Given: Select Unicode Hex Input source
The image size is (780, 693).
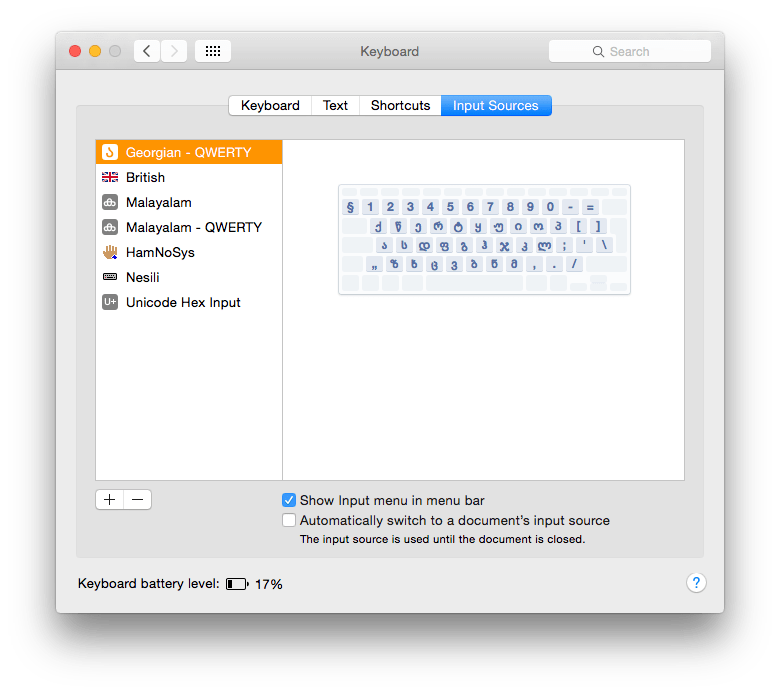Looking at the screenshot, I should pyautogui.click(x=189, y=302).
